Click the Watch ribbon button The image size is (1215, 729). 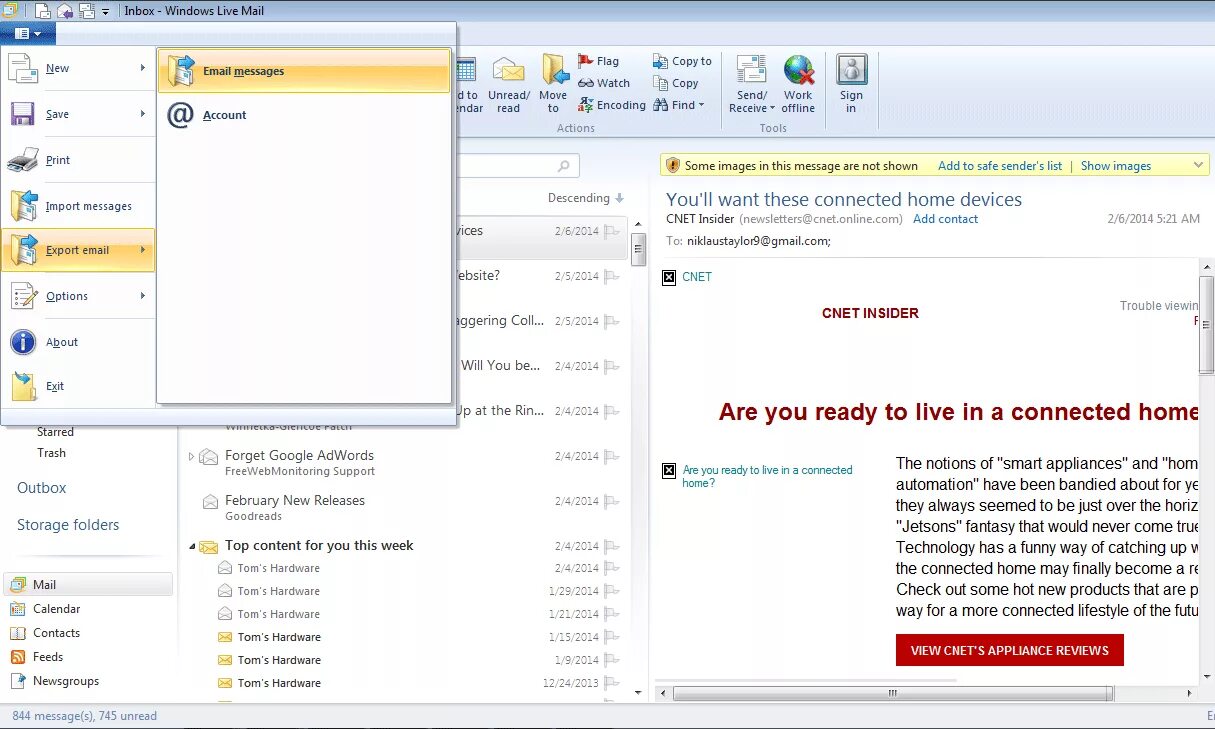tap(604, 83)
